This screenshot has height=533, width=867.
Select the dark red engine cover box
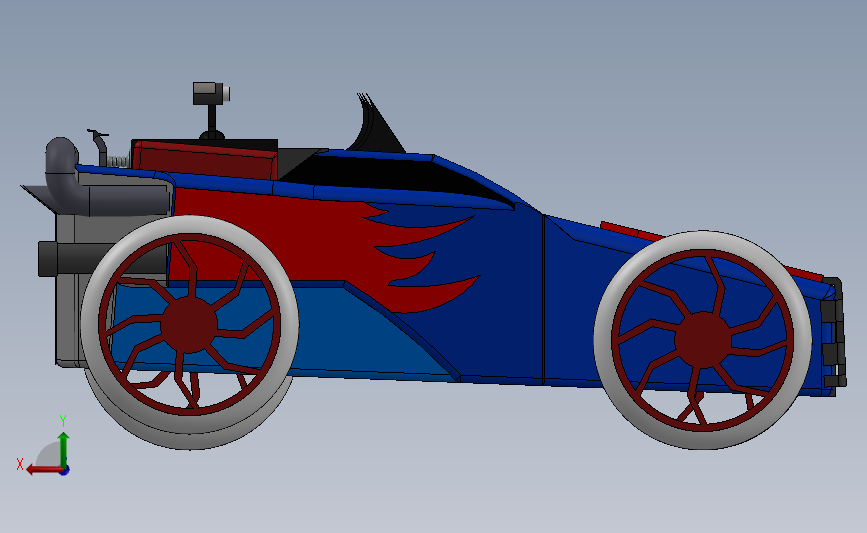206,160
